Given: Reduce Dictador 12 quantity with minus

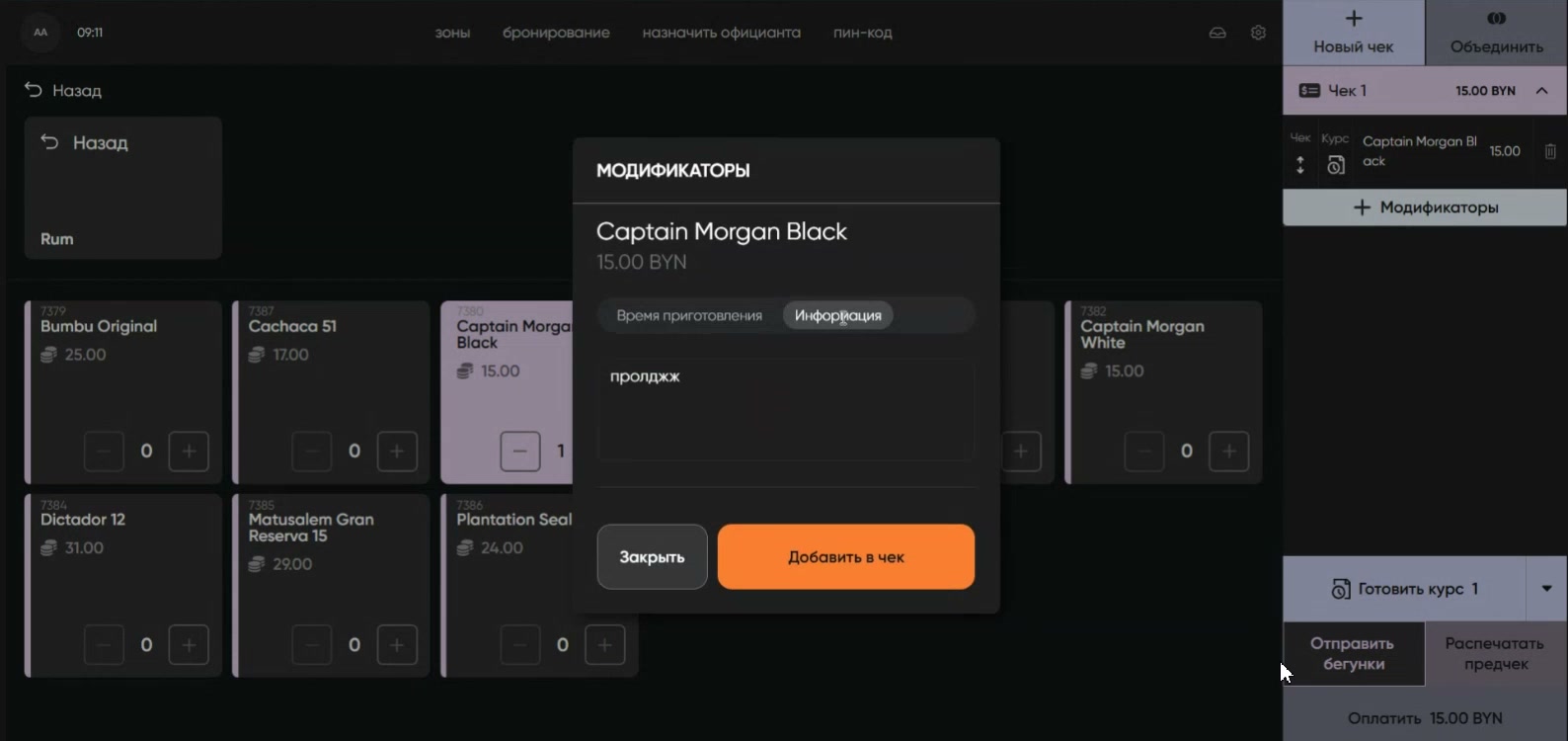Looking at the screenshot, I should [x=104, y=645].
